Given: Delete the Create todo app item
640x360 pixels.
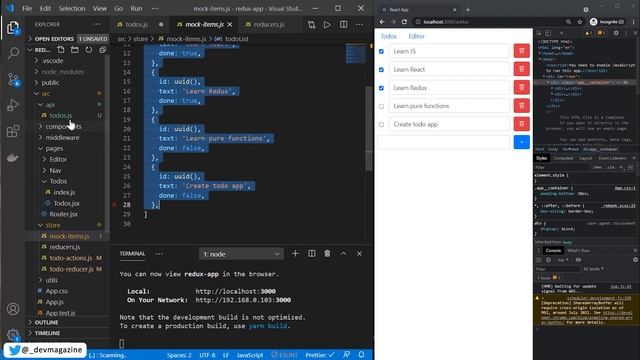Looking at the screenshot, I should [x=521, y=124].
